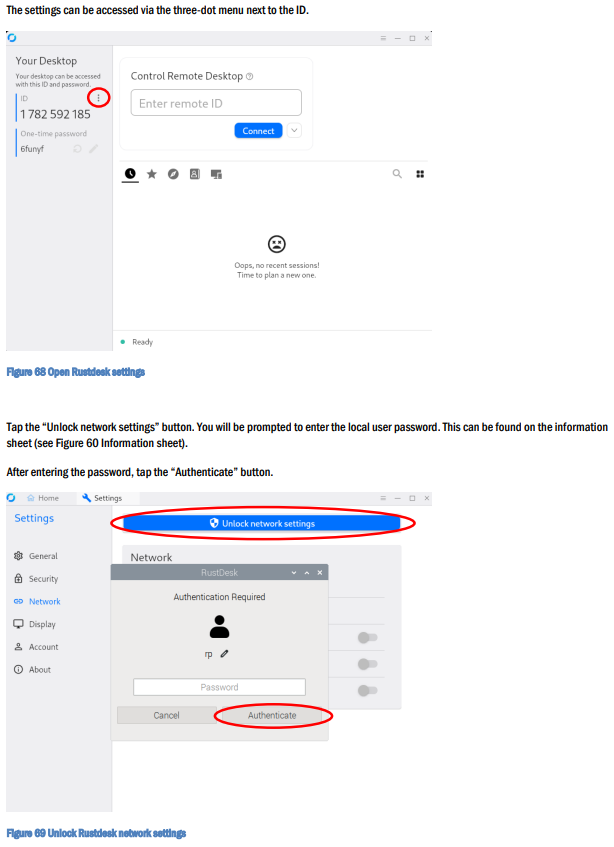Viewport: 614px width, 847px height.
Task: Edit the rp username pencil icon
Action: [x=225, y=654]
